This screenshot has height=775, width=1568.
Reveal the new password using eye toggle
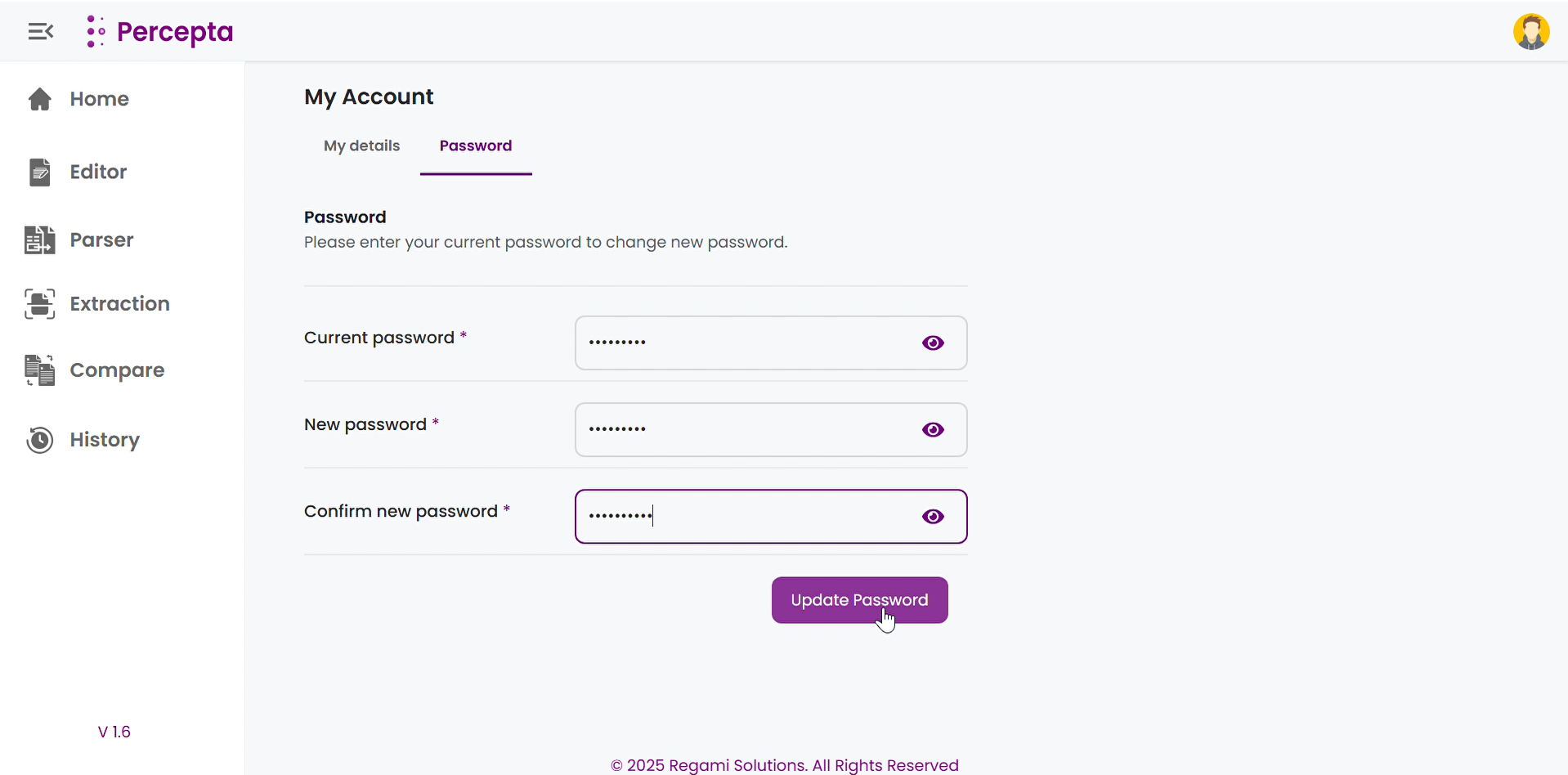[933, 430]
